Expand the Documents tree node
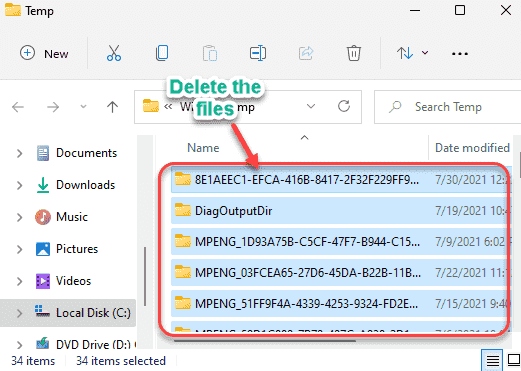 coord(20,153)
